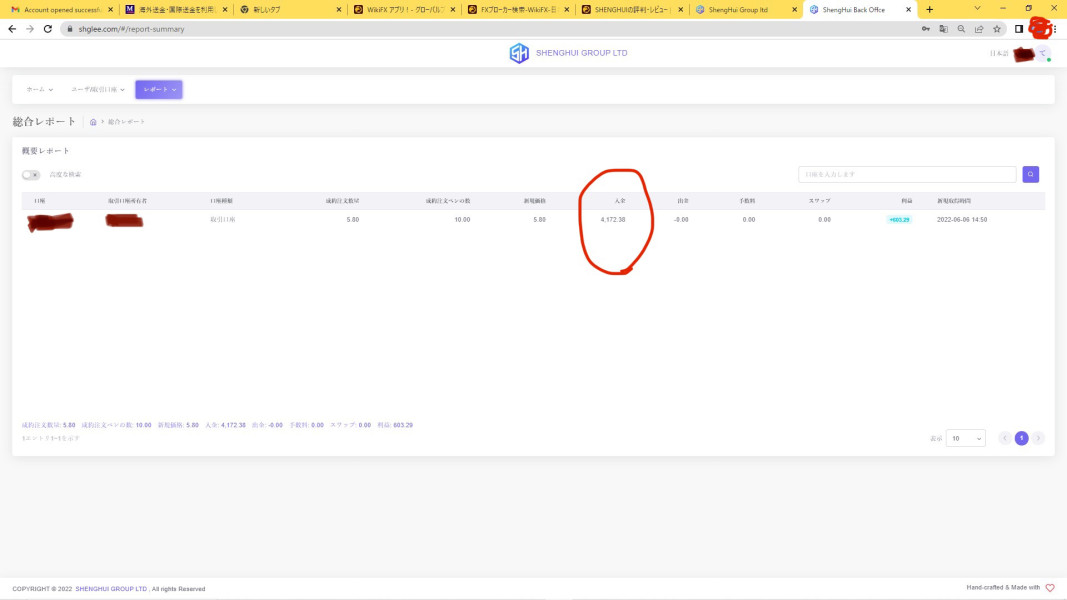Click the account number search field
Screen dimensions: 1067x600
coord(907,175)
